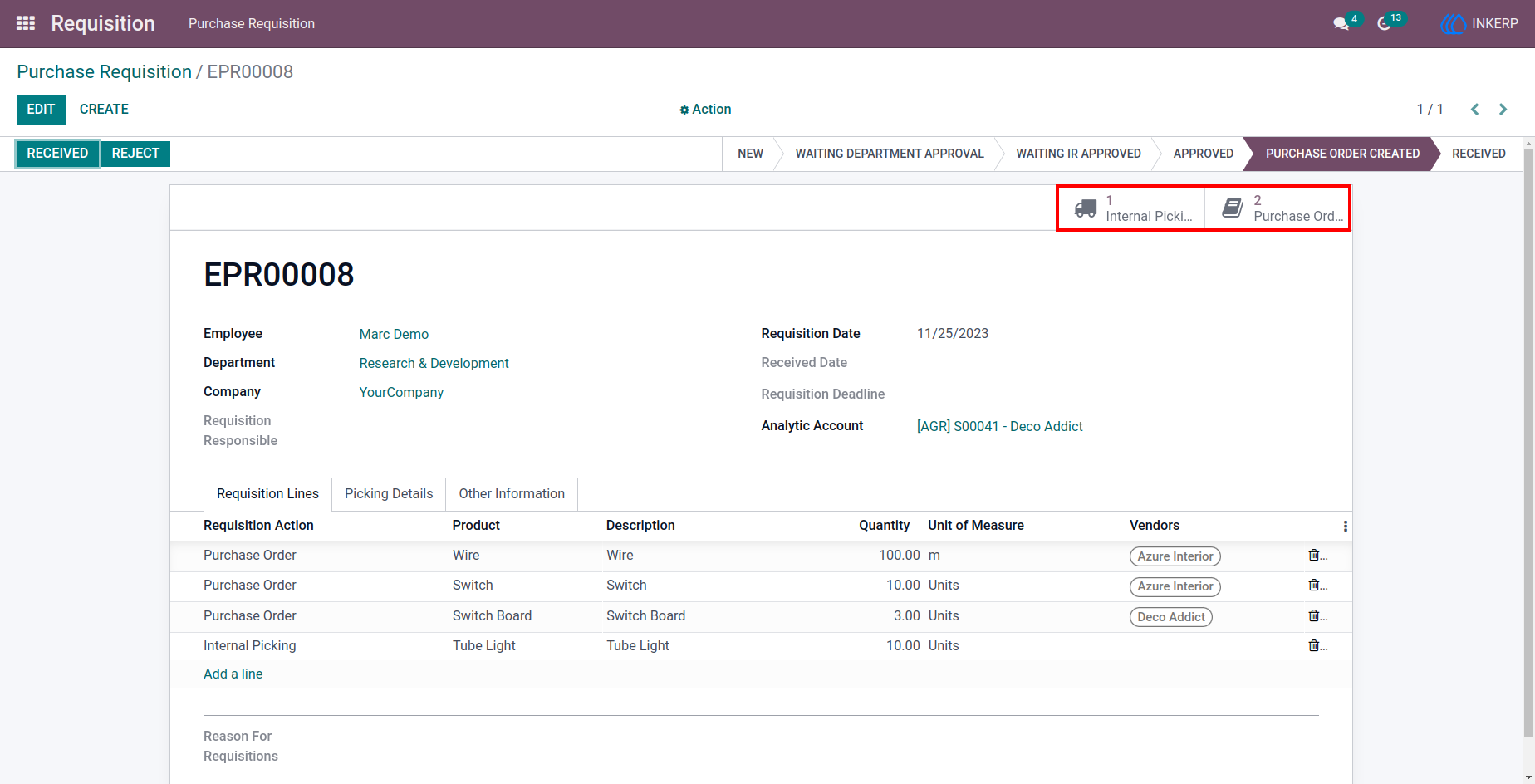
Task: Click the RECEIVED action button
Action: 57,154
